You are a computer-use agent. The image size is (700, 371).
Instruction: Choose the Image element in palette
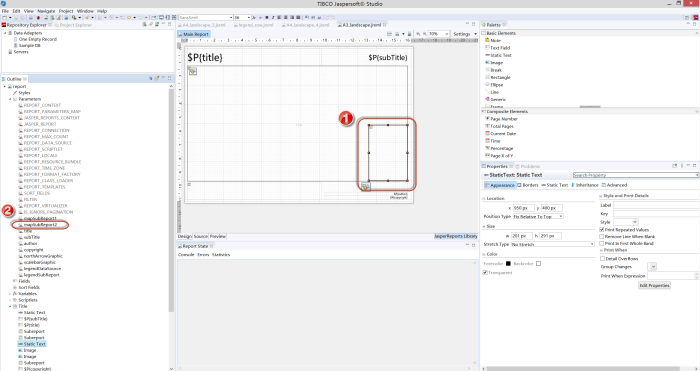click(494, 63)
